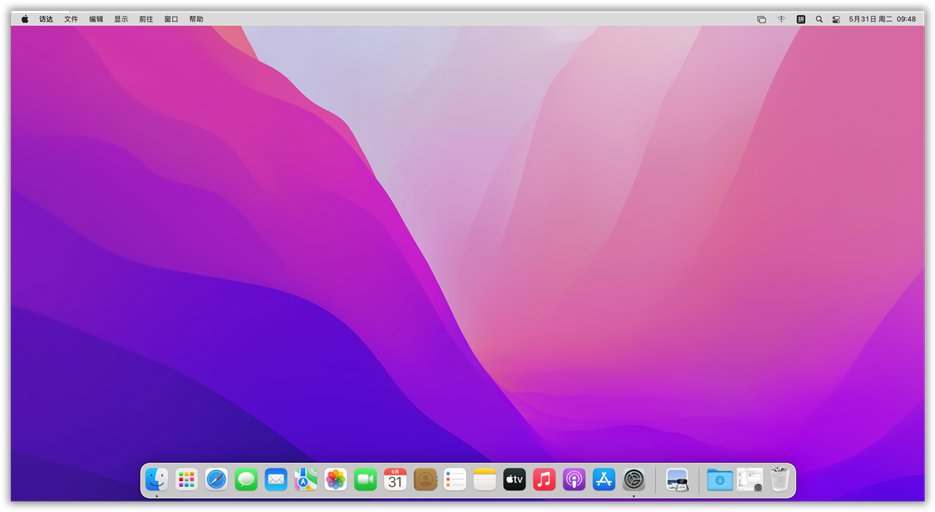Open the 显示 menu

[121, 19]
